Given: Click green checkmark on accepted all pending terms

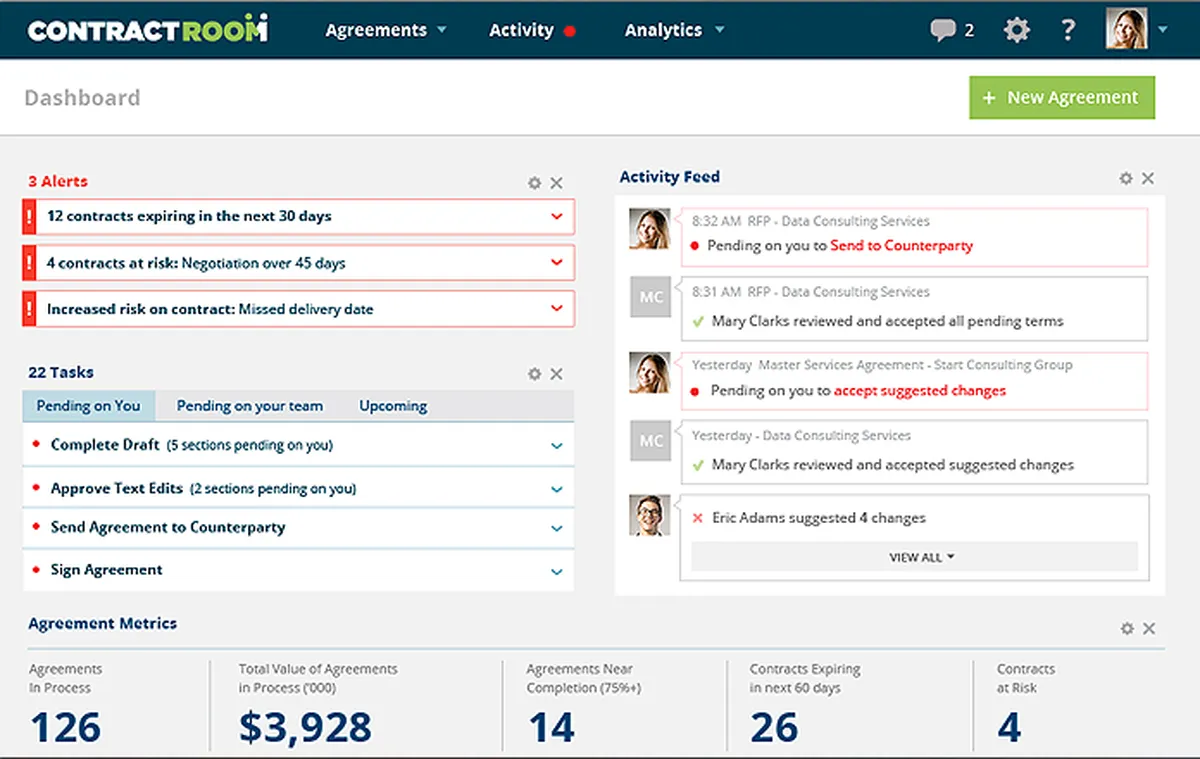Looking at the screenshot, I should [x=698, y=321].
